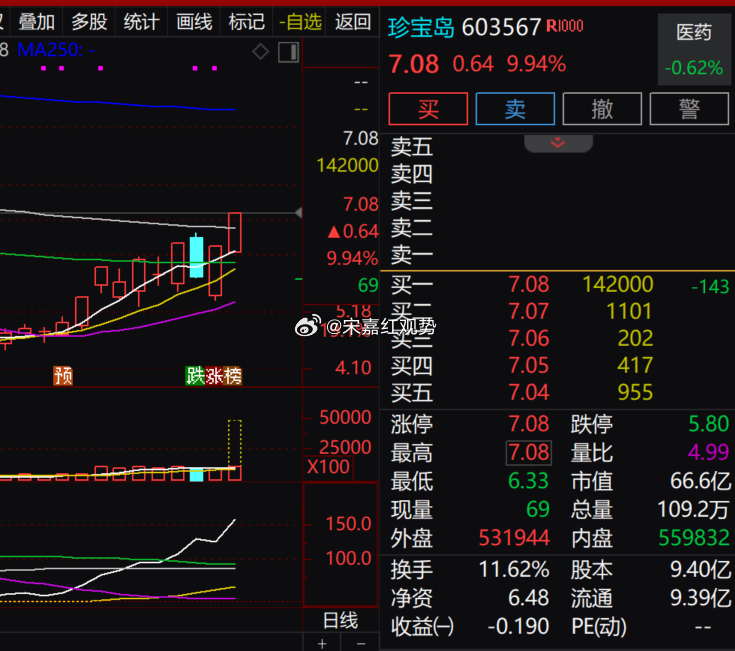Expand the order book chevron arrow
The height and width of the screenshot is (651, 735).
click(558, 142)
